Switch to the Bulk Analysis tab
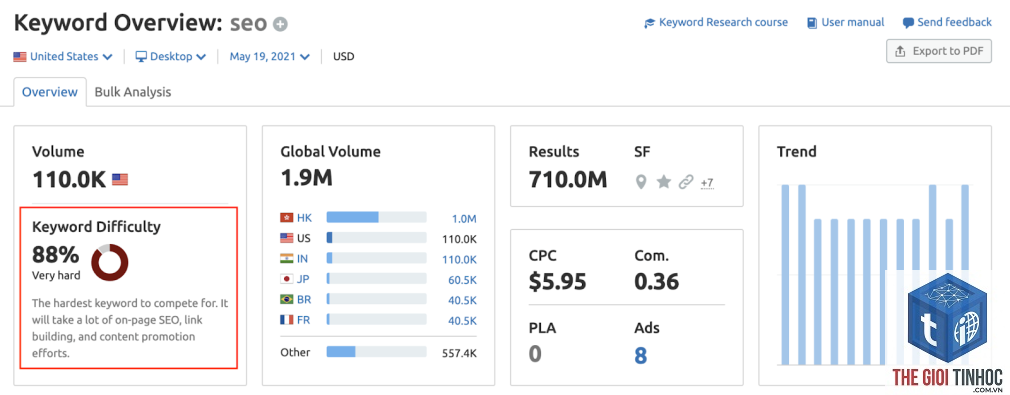1010x395 pixels. pos(133,92)
